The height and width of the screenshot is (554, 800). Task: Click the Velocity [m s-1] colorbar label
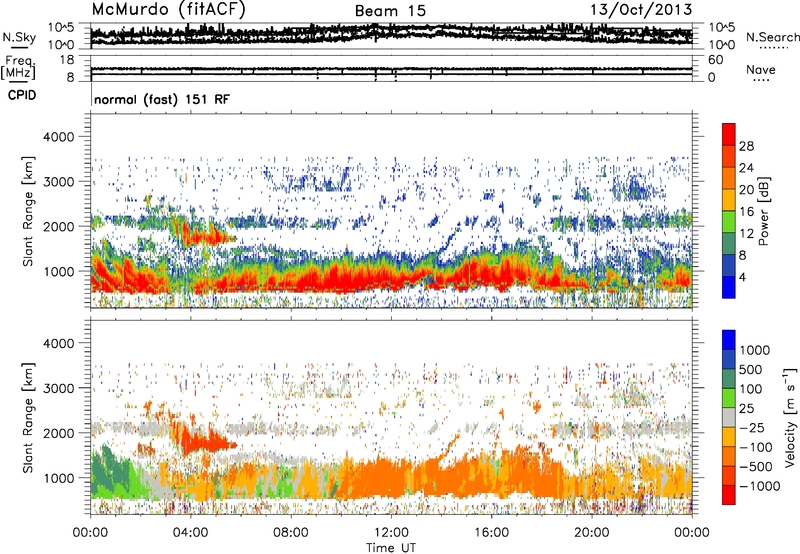click(790, 417)
